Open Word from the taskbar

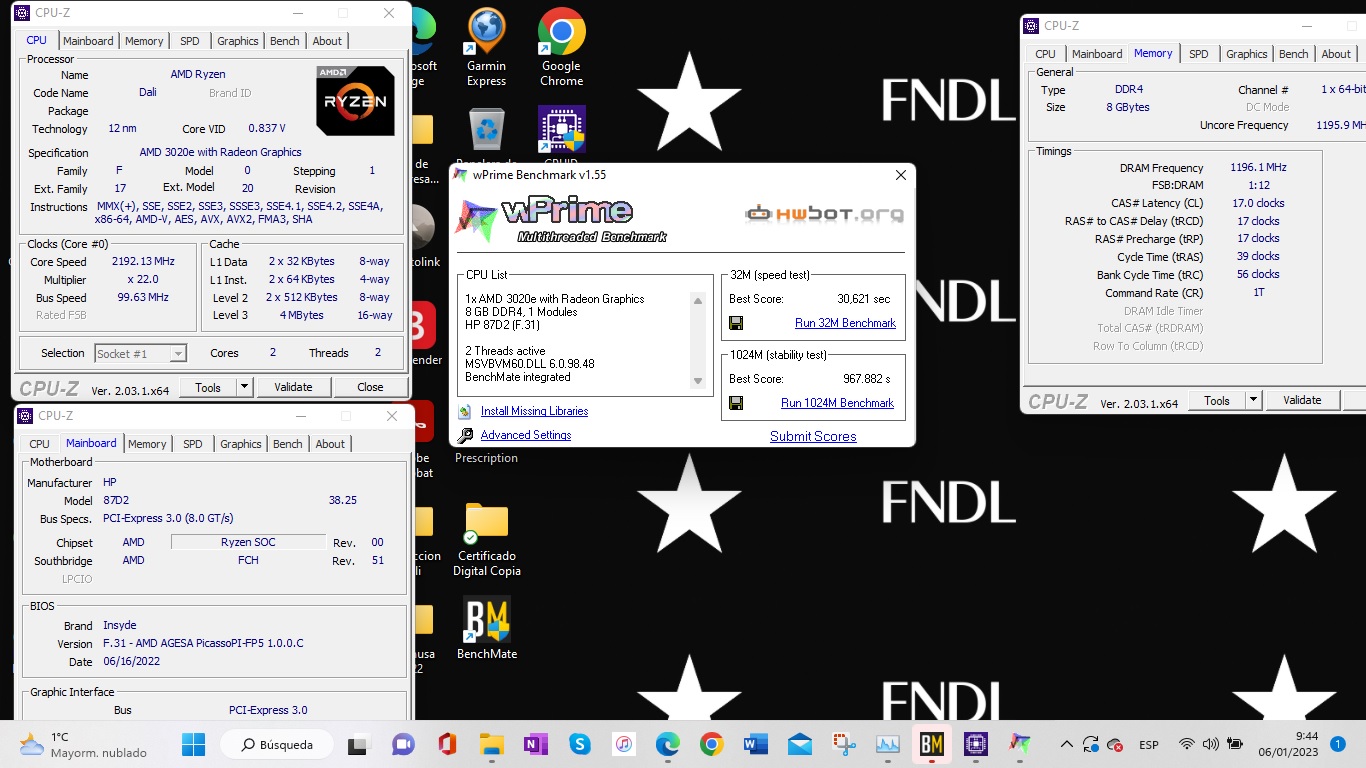[755, 744]
